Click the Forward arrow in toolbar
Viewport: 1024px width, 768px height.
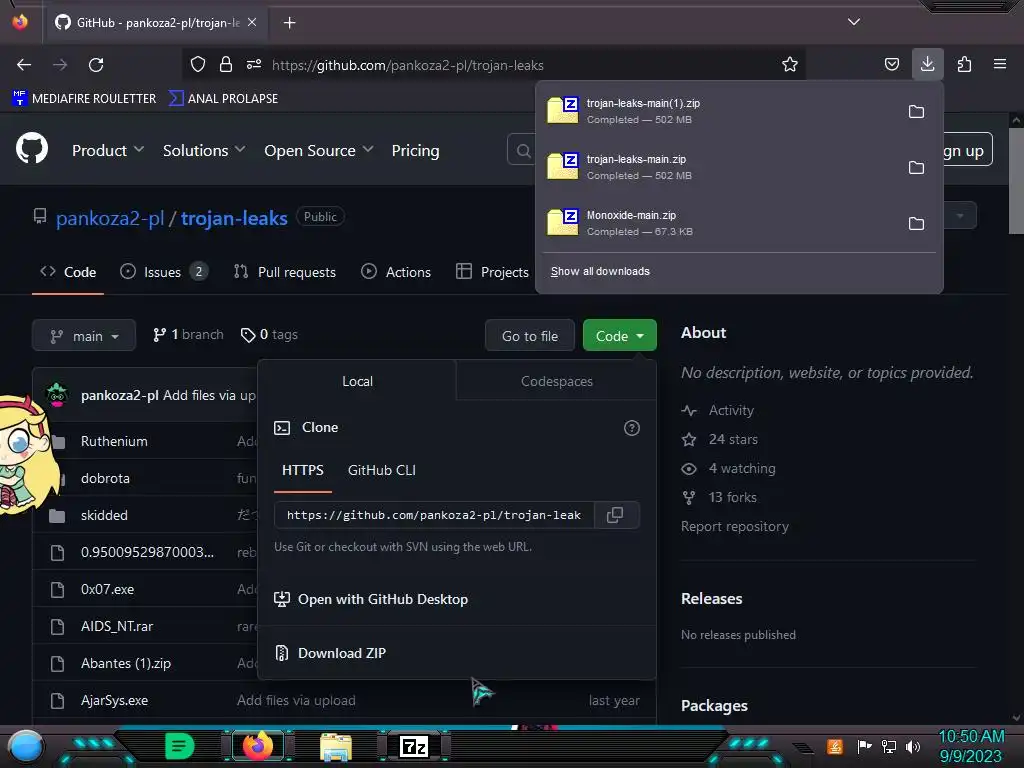tap(60, 65)
